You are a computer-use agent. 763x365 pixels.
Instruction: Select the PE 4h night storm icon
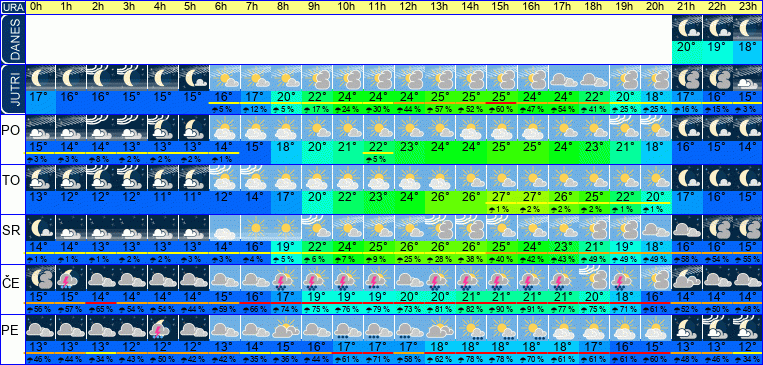[x=163, y=328]
